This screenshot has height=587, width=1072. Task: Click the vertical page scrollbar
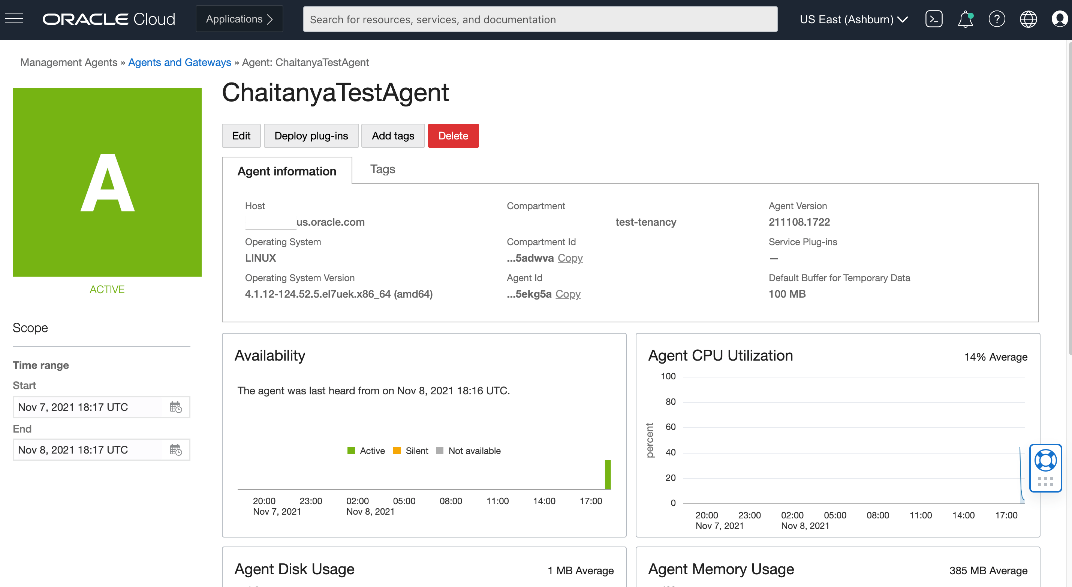click(1069, 198)
